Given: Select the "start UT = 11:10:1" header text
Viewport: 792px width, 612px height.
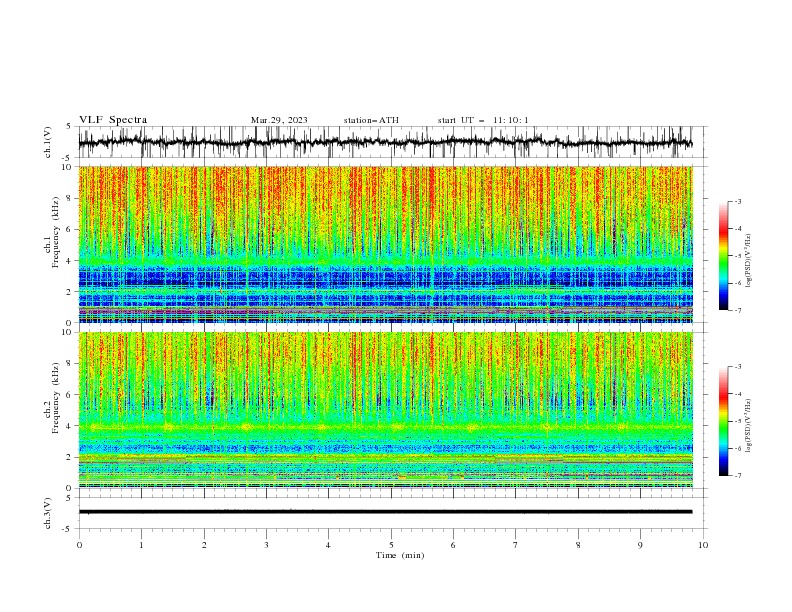Looking at the screenshot, I should pos(483,120).
